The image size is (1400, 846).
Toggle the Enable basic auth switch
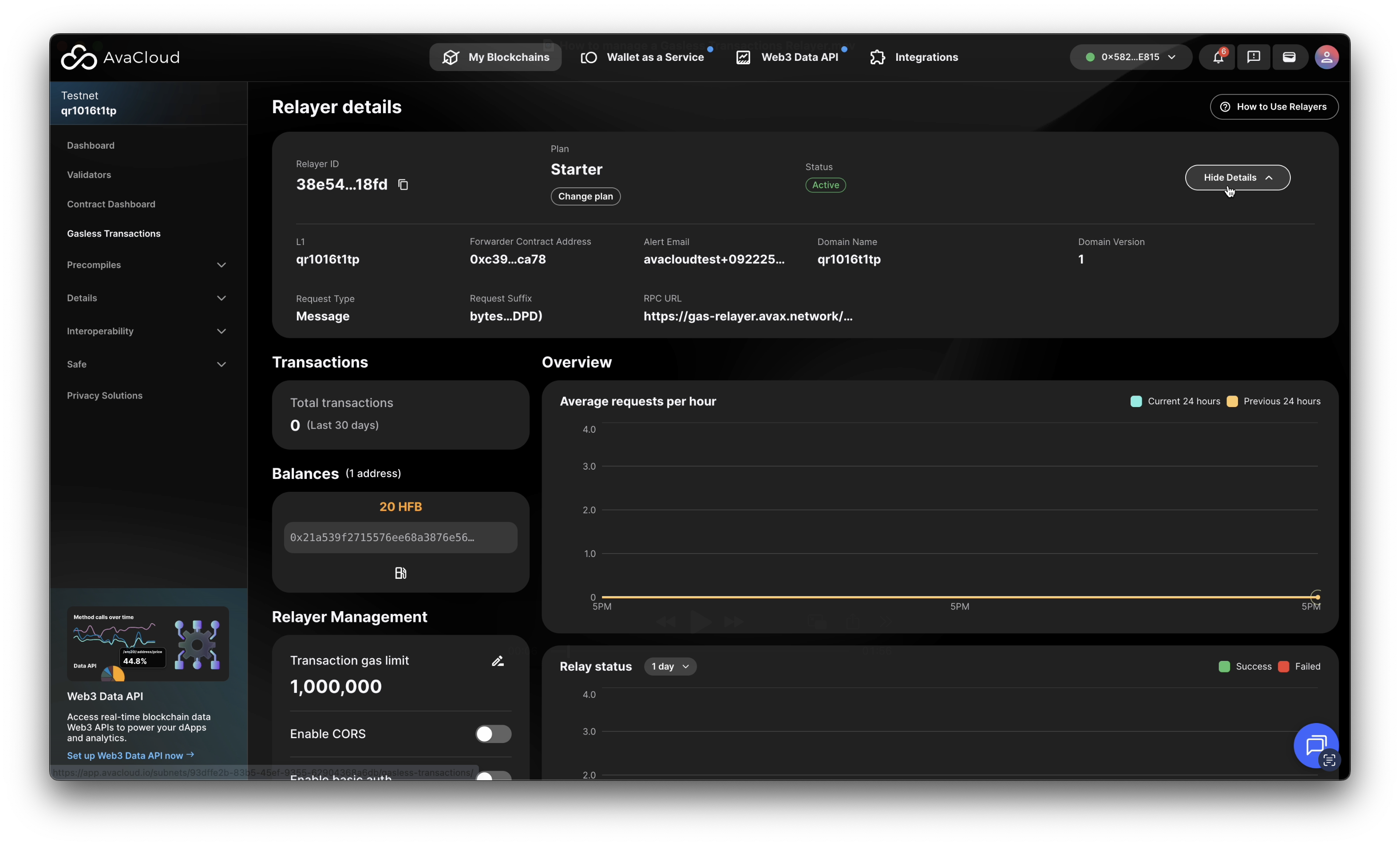(x=493, y=775)
